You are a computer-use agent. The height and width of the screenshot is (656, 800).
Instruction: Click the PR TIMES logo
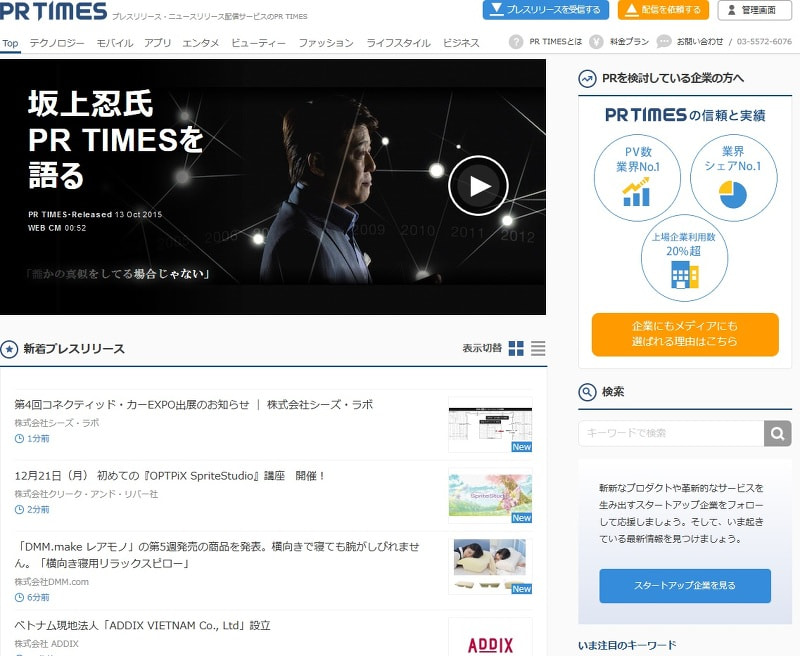point(54,12)
